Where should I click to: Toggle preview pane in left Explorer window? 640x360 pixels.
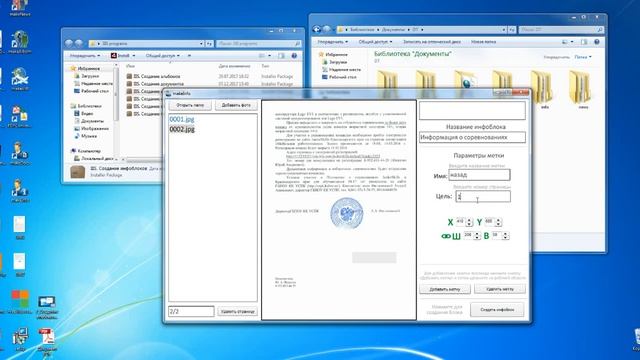pos(281,56)
